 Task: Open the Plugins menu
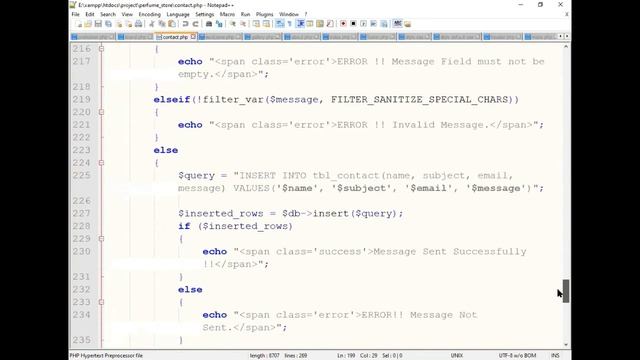click(264, 14)
